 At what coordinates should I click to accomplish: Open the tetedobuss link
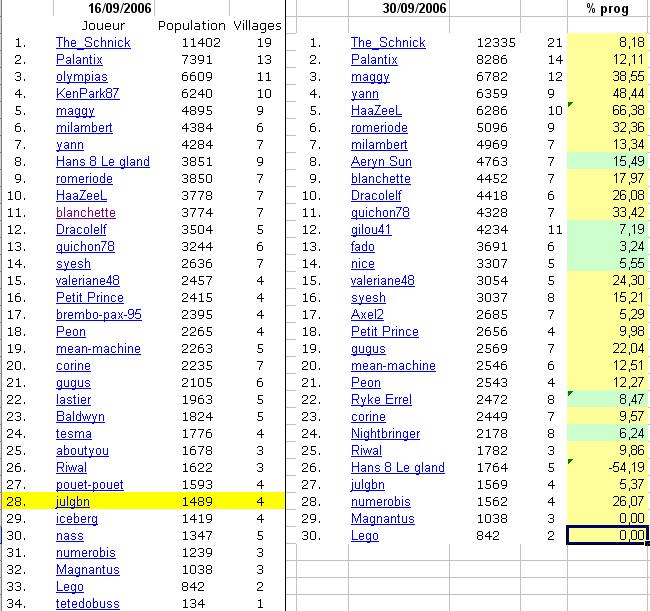click(x=87, y=604)
